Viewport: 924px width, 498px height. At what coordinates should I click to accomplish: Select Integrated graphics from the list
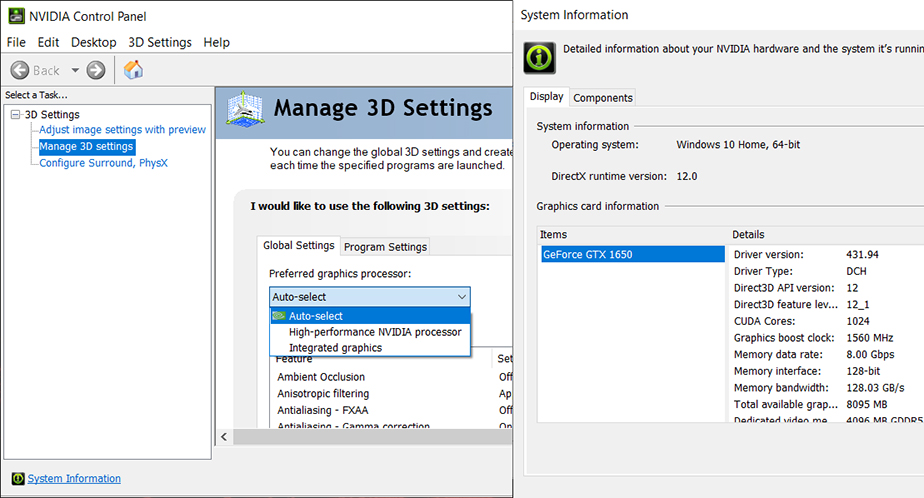[335, 348]
